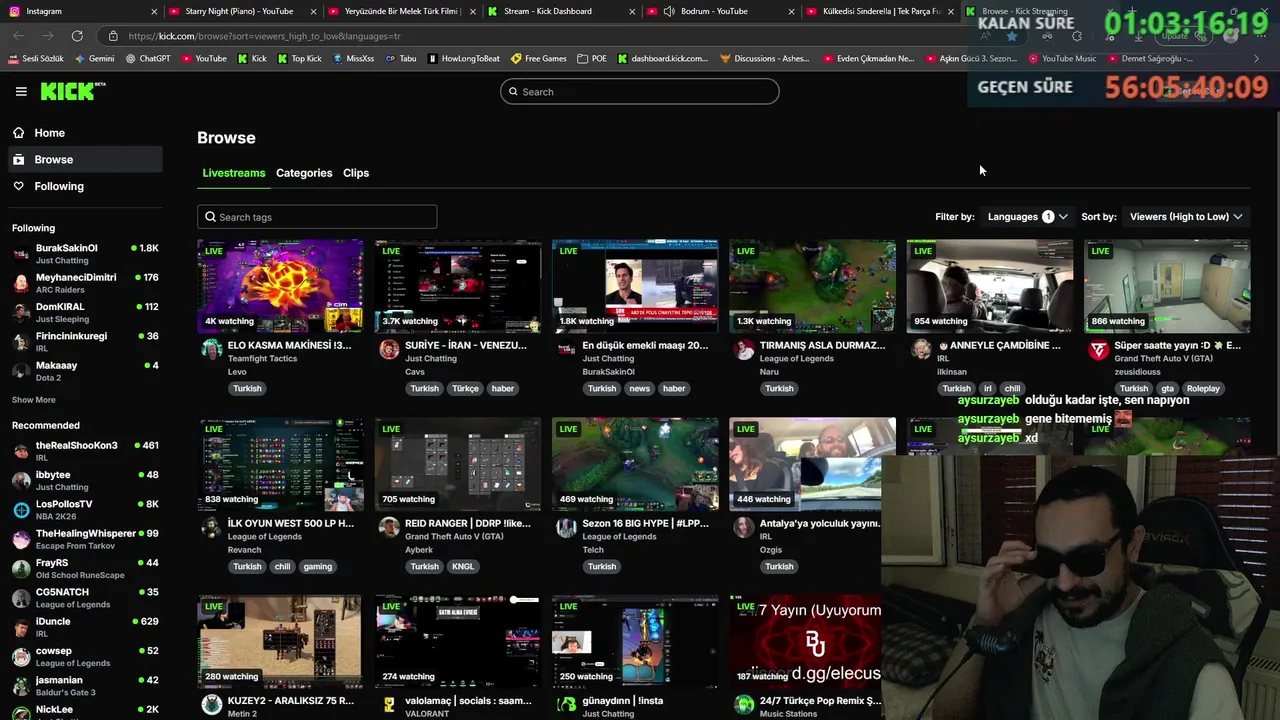Click the Kick search box
This screenshot has height=720, width=1280.
pos(640,92)
